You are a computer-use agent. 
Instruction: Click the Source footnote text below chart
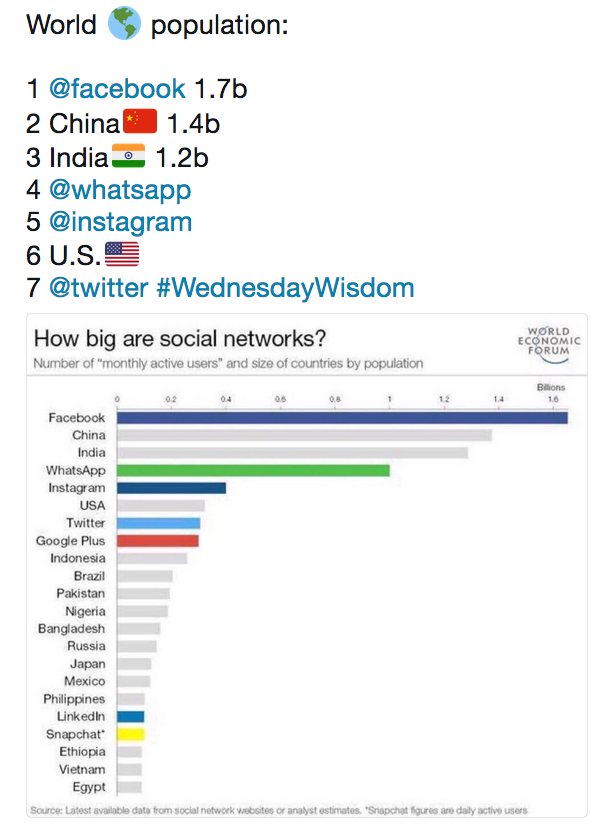tap(278, 810)
